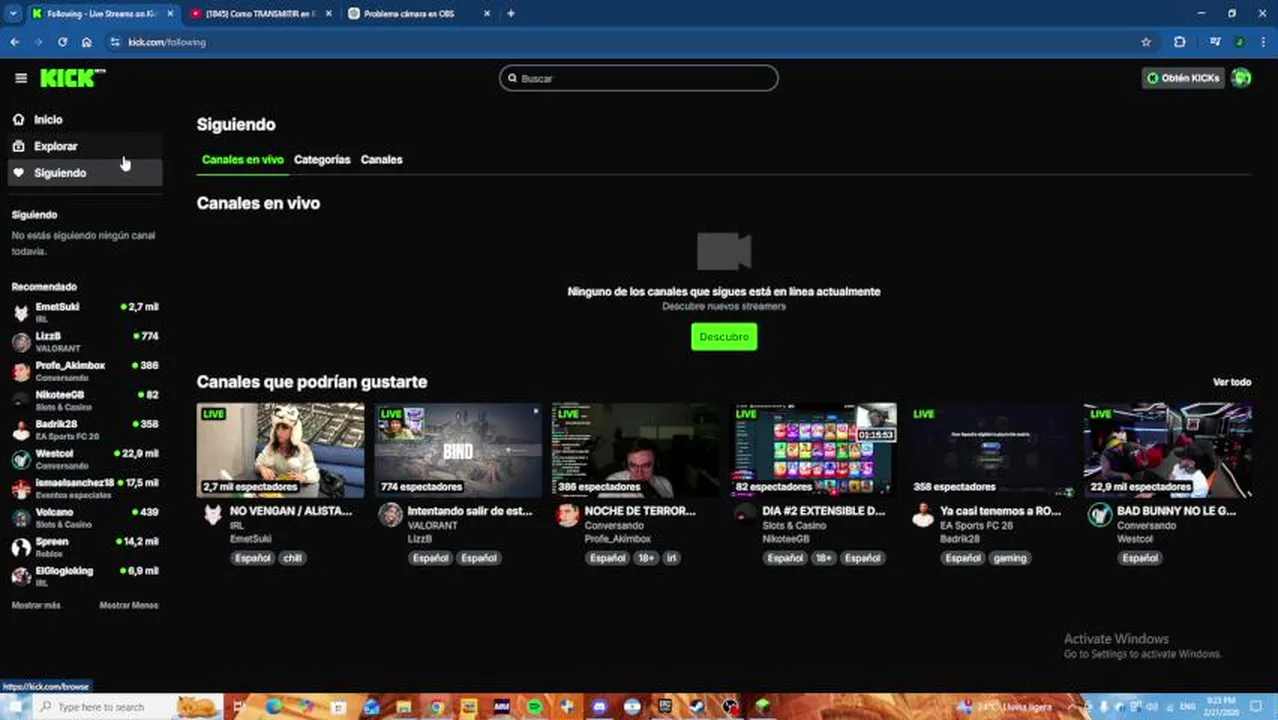
Task: Open EmetSuki recommended channel in sidebar
Action: click(84, 312)
